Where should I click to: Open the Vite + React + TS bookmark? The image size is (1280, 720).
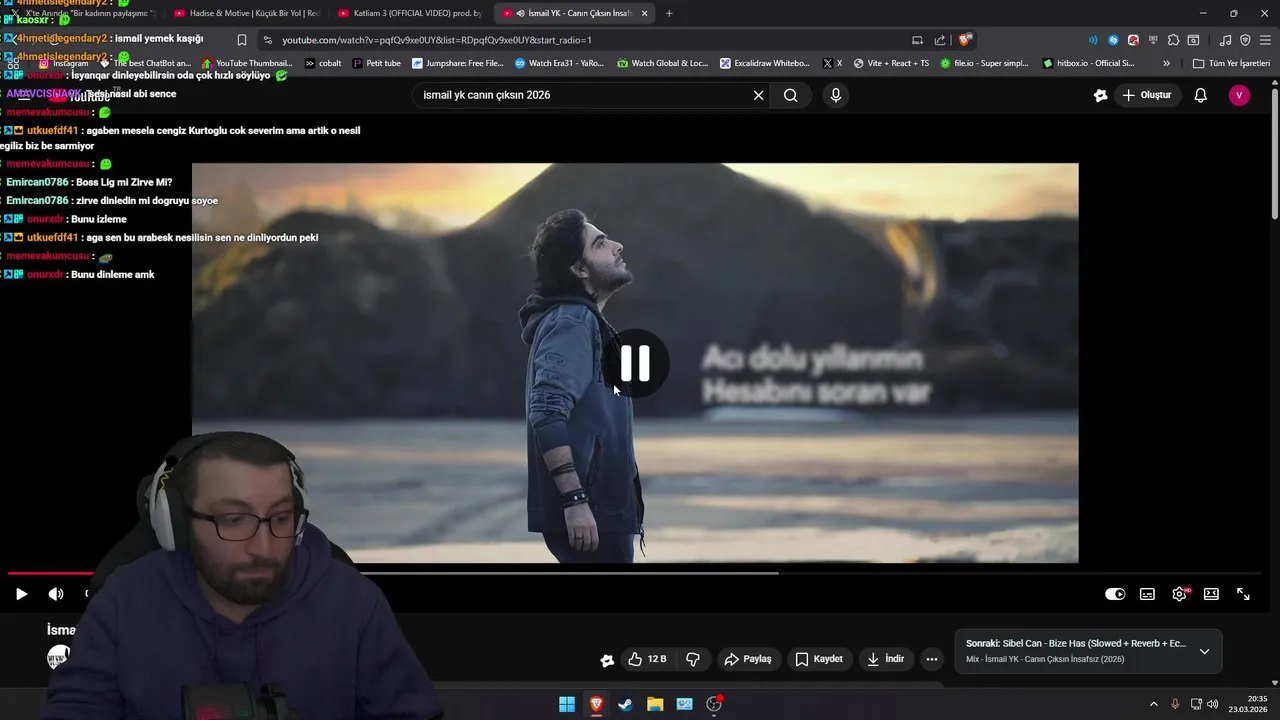coord(891,63)
